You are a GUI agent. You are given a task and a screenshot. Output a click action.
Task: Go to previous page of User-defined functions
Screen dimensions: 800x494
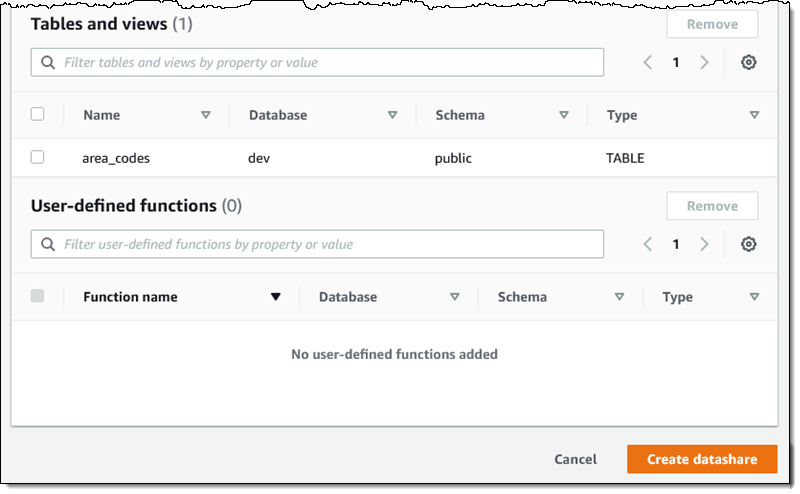(647, 244)
